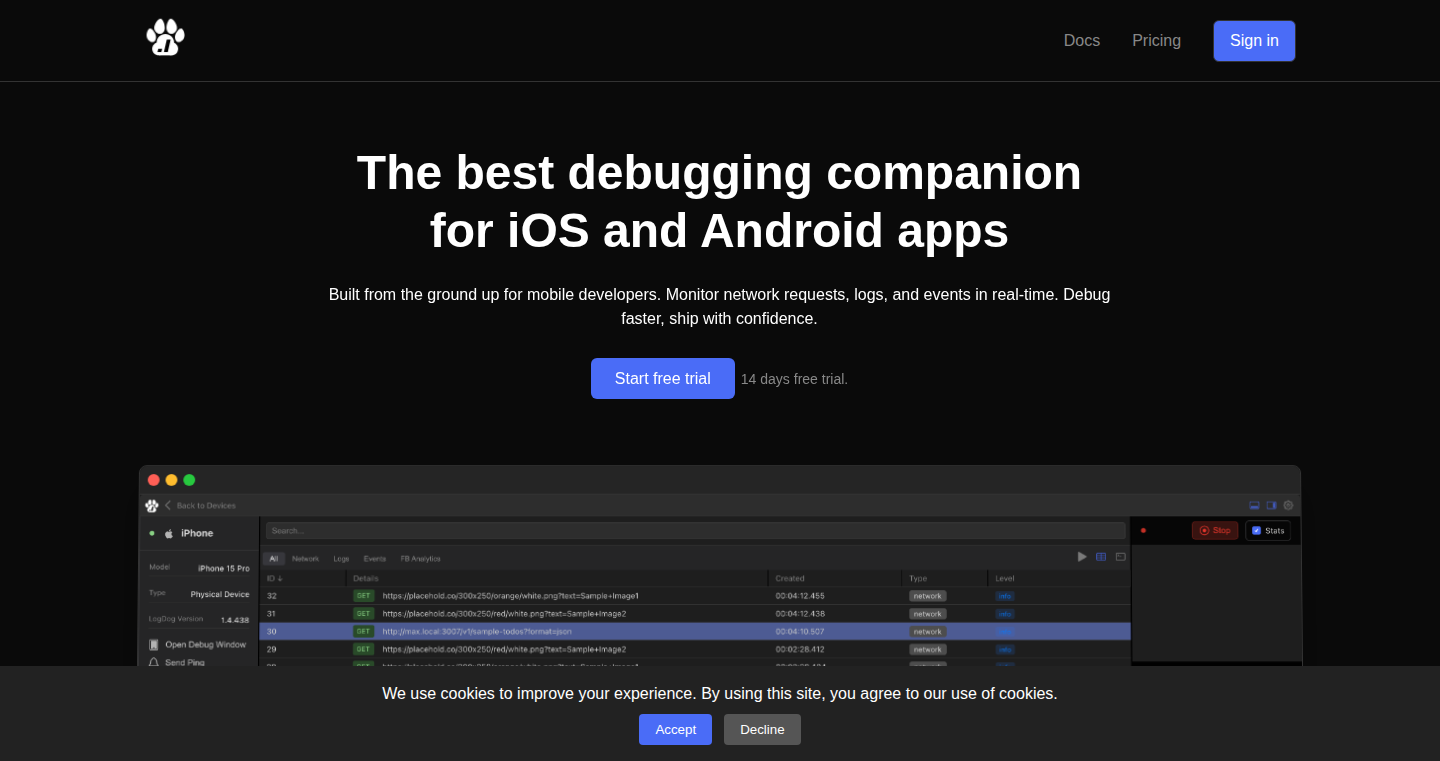Screen dimensions: 1440x761
Task: Switch to the FB Analytics tab
Action: click(x=420, y=559)
